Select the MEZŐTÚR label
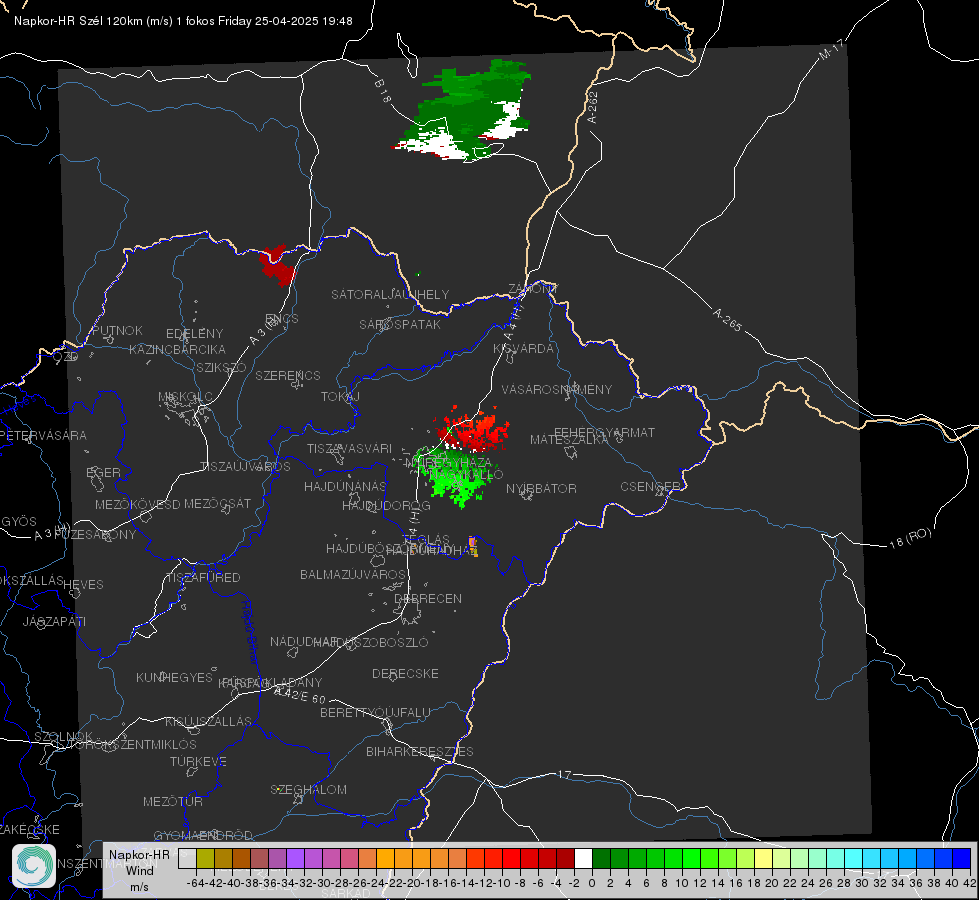This screenshot has width=979, height=900. (x=173, y=801)
